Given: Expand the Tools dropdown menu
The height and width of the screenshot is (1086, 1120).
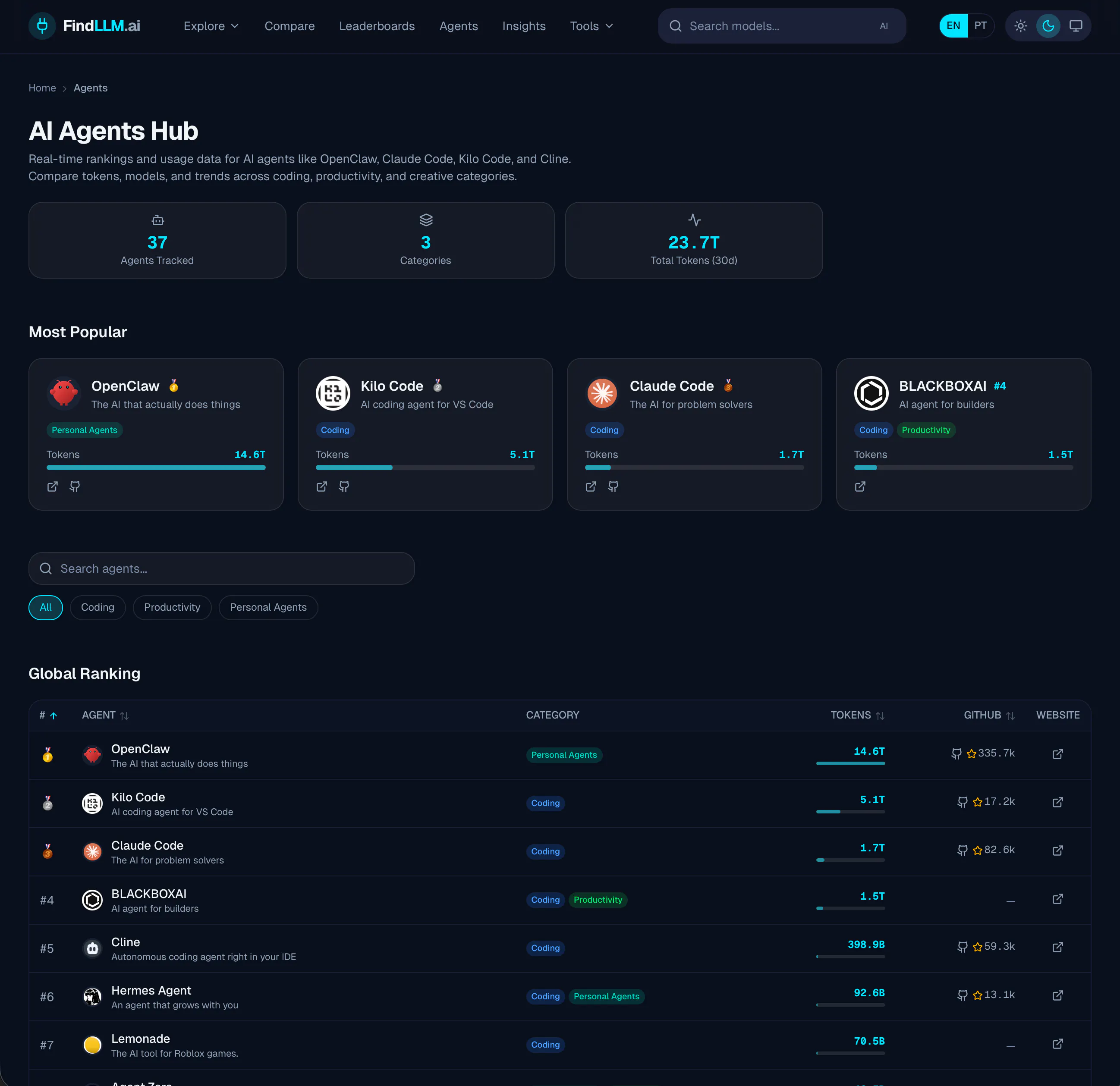Looking at the screenshot, I should [591, 26].
